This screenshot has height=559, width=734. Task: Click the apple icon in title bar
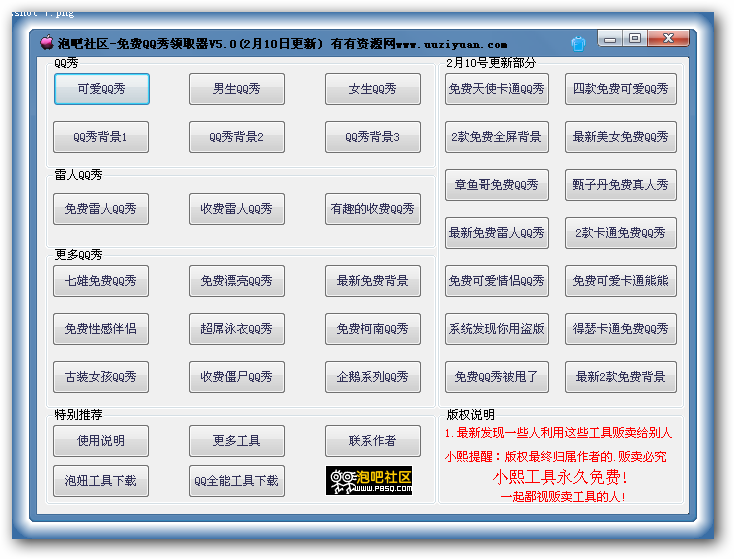pos(47,43)
